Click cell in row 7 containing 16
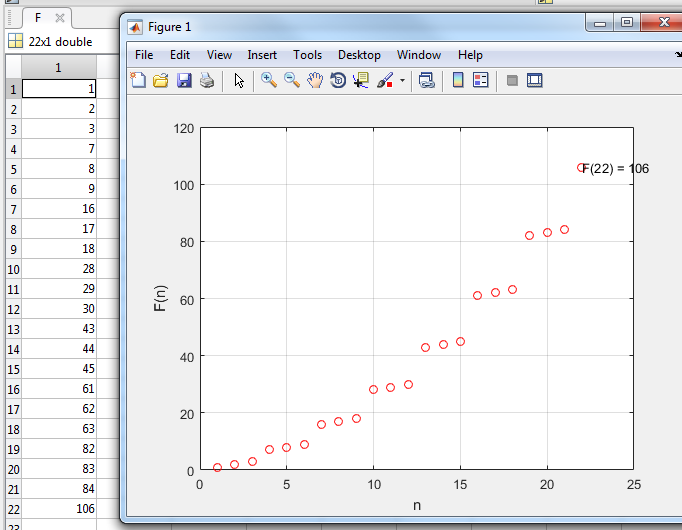682x530 pixels. click(59, 209)
